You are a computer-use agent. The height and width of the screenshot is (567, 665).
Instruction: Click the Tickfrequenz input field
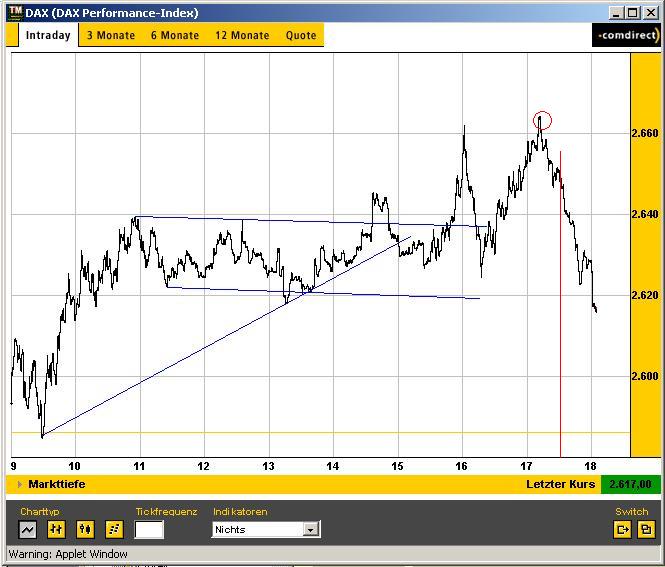point(149,530)
